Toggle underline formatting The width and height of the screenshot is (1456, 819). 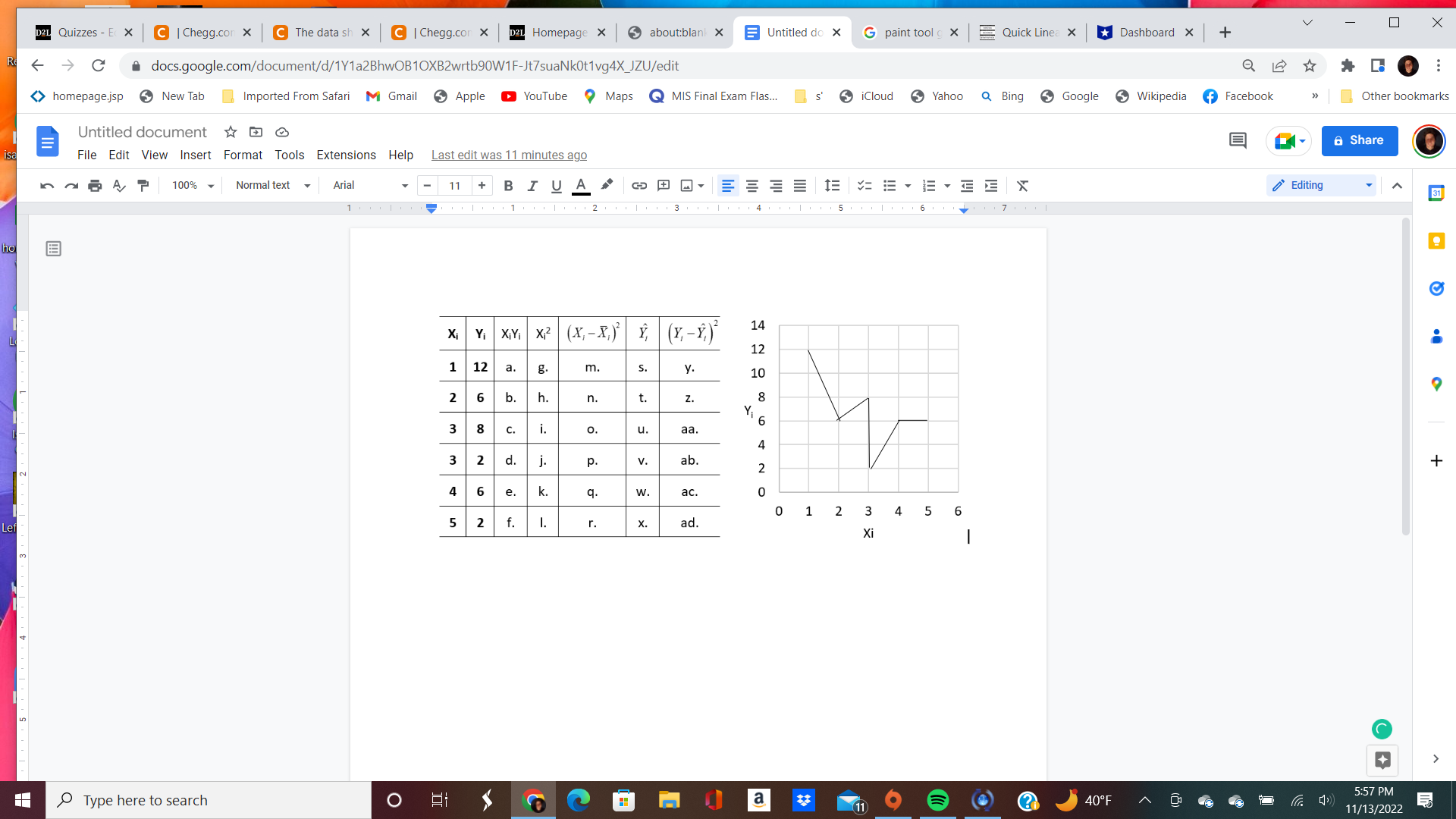(x=557, y=186)
